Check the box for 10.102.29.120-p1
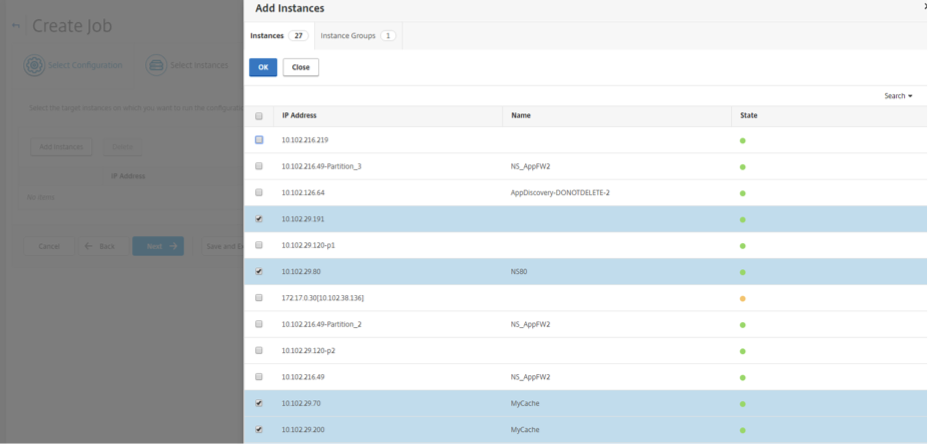 tap(259, 245)
